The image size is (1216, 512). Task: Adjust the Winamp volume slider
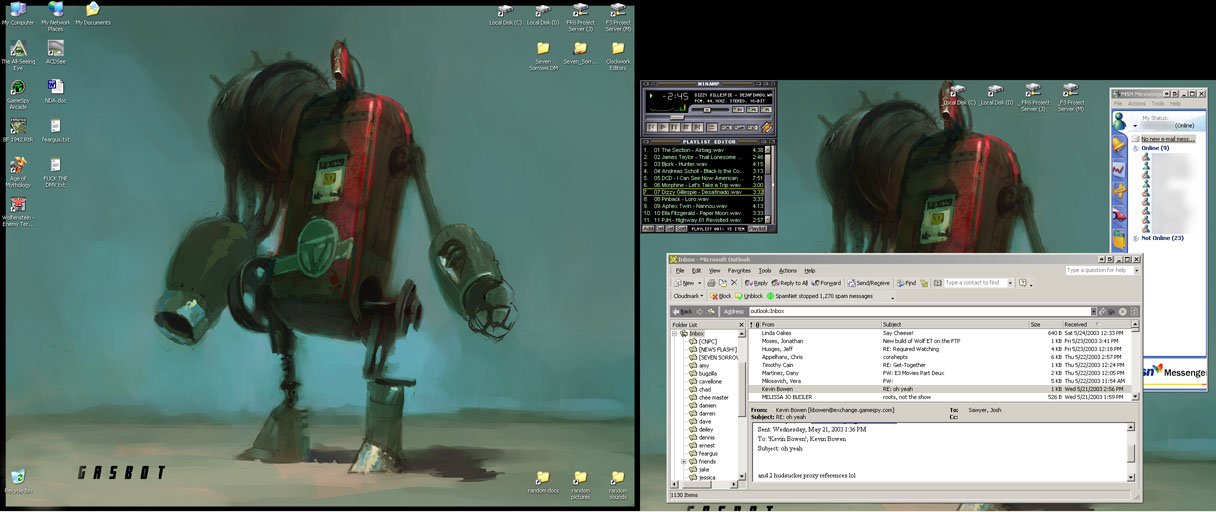710,110
